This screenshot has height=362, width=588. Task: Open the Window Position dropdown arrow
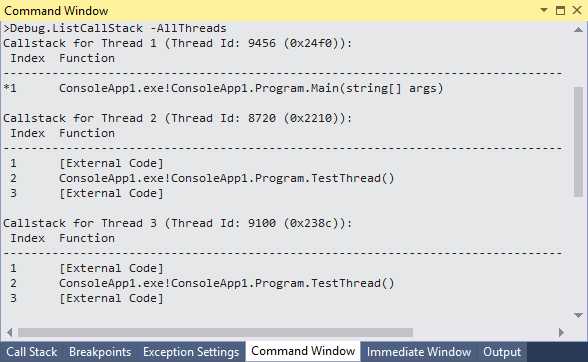[x=543, y=10]
